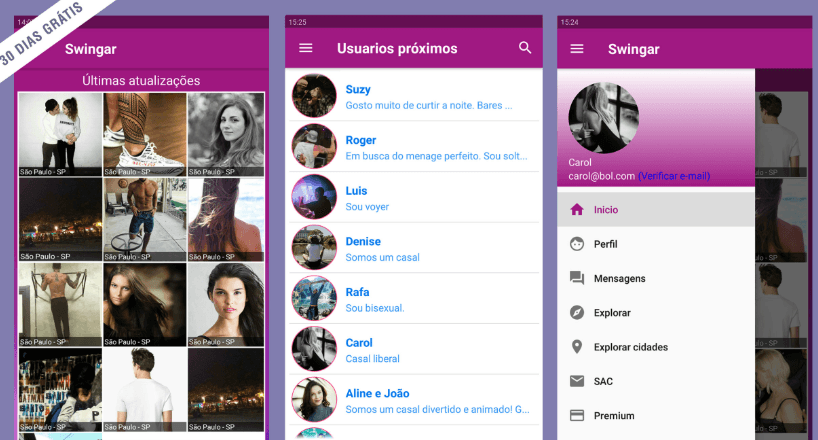Open photo of two women hugging
Viewport: 818px width, 440px height.
pos(61,134)
